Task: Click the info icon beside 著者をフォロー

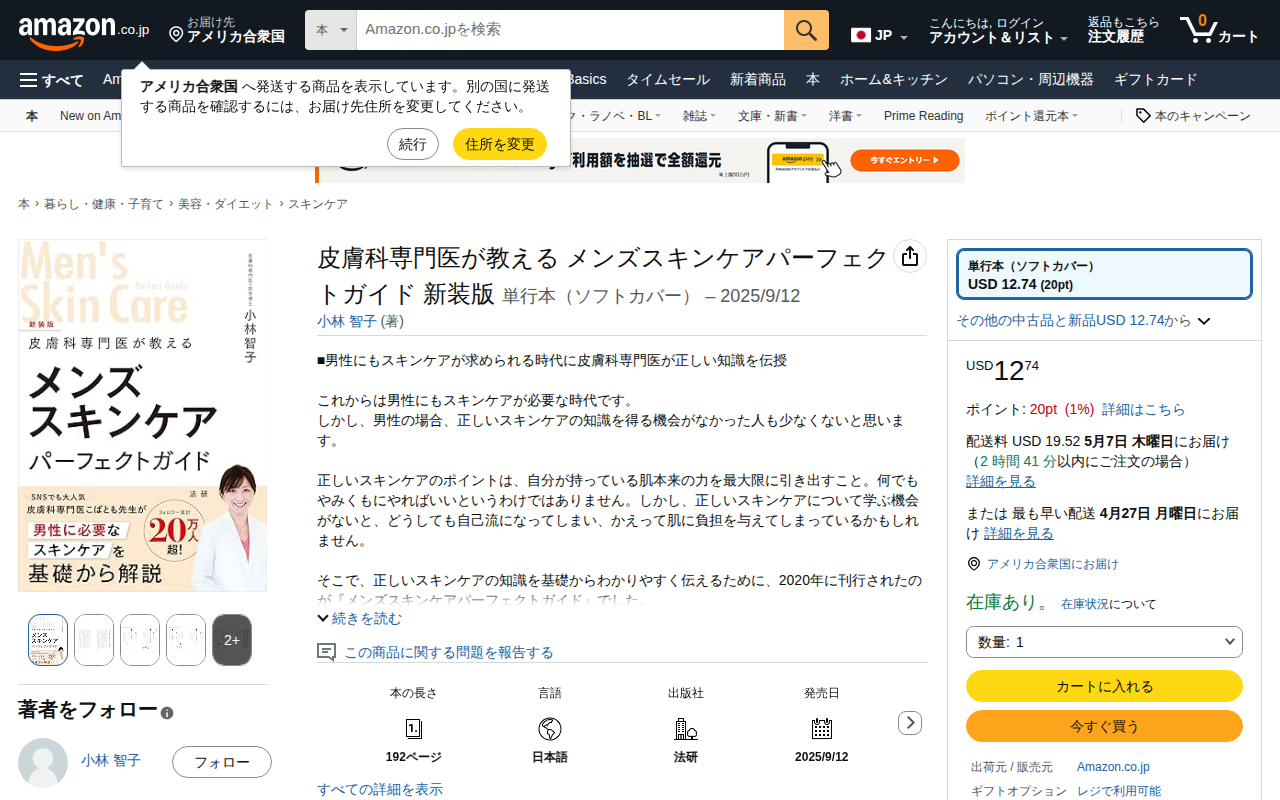Action: (167, 713)
